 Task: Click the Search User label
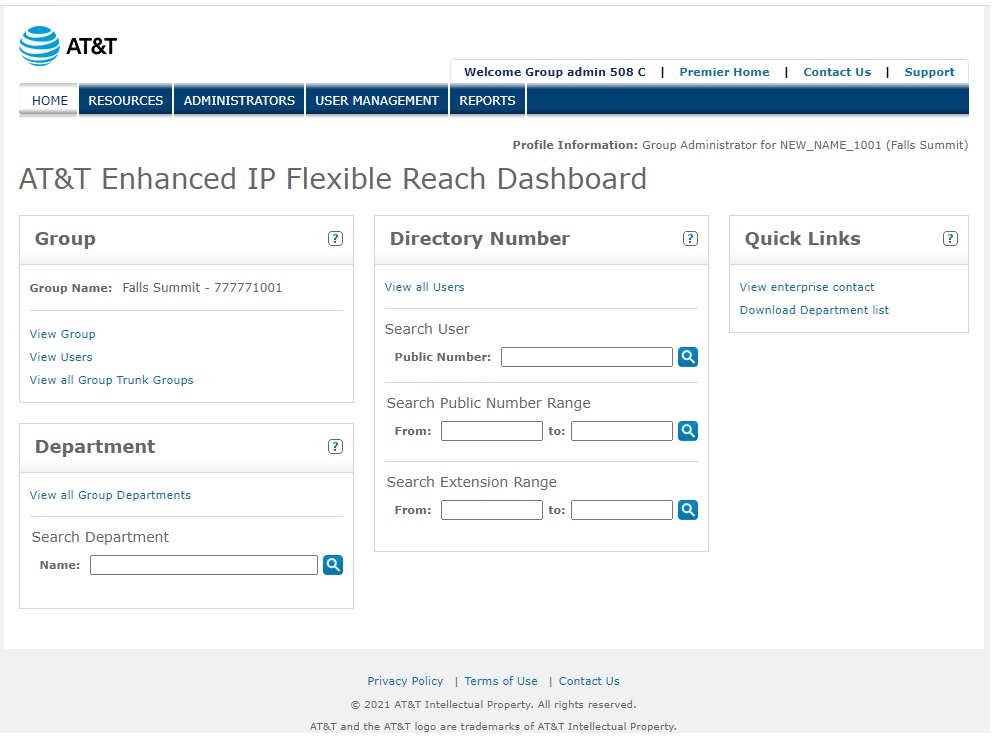[x=427, y=330]
